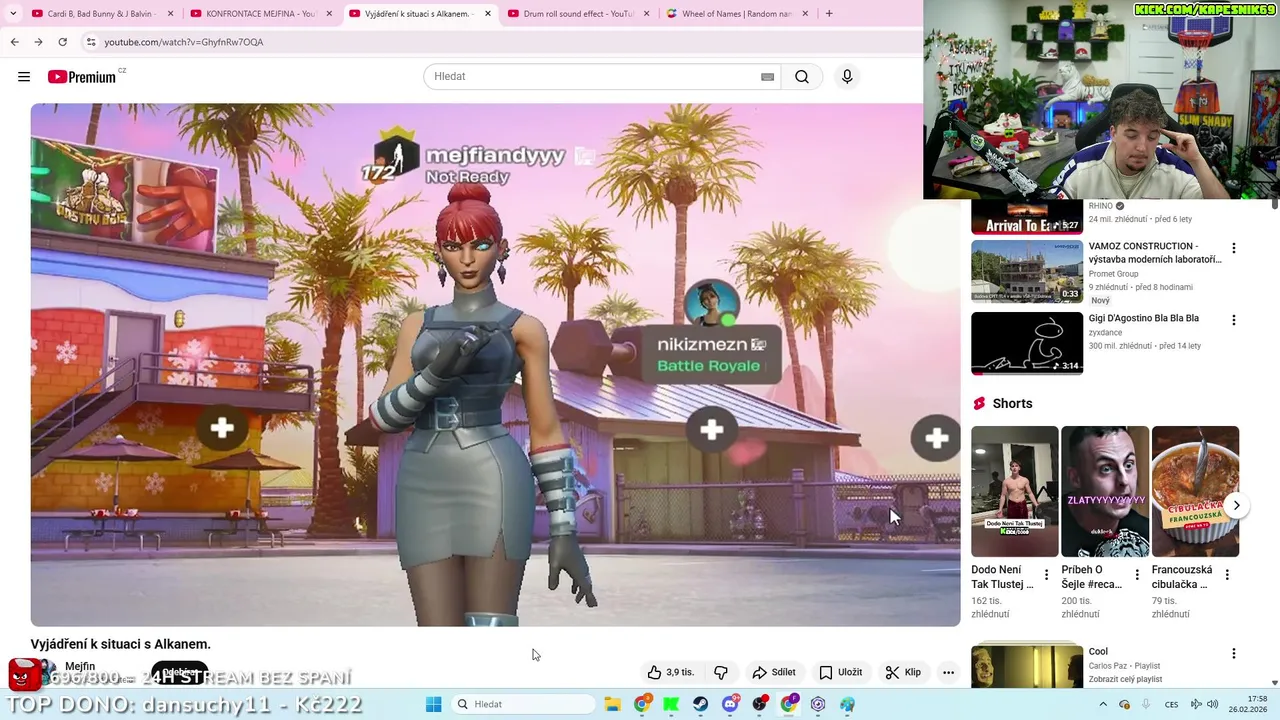Click the Klip clip button
The height and width of the screenshot is (720, 1280).
tap(903, 672)
